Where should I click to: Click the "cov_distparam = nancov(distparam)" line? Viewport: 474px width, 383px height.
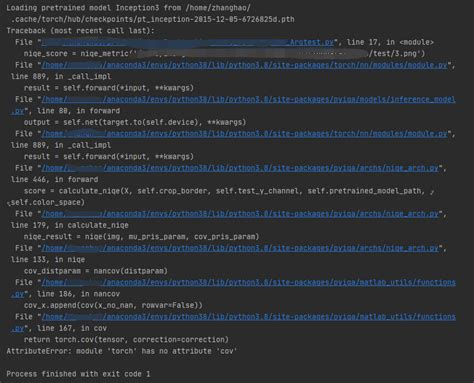pyautogui.click(x=96, y=271)
